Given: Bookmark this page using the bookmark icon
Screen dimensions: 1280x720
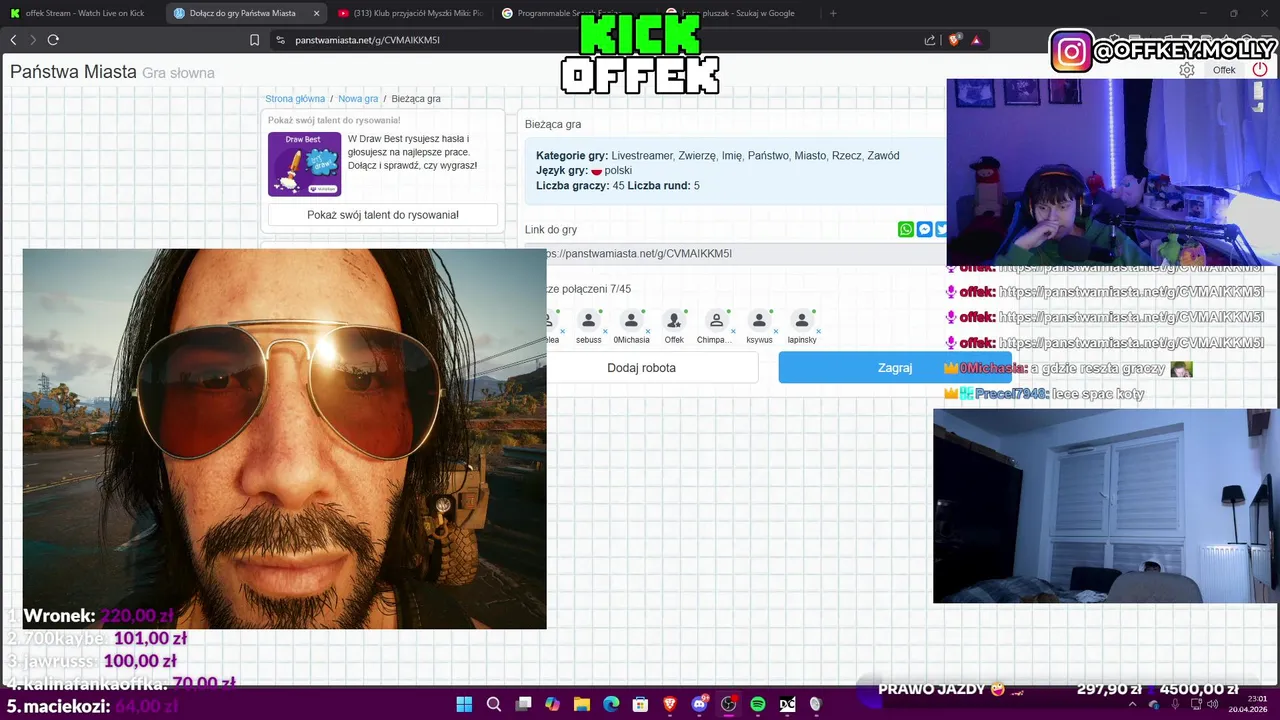Looking at the screenshot, I should point(254,40).
